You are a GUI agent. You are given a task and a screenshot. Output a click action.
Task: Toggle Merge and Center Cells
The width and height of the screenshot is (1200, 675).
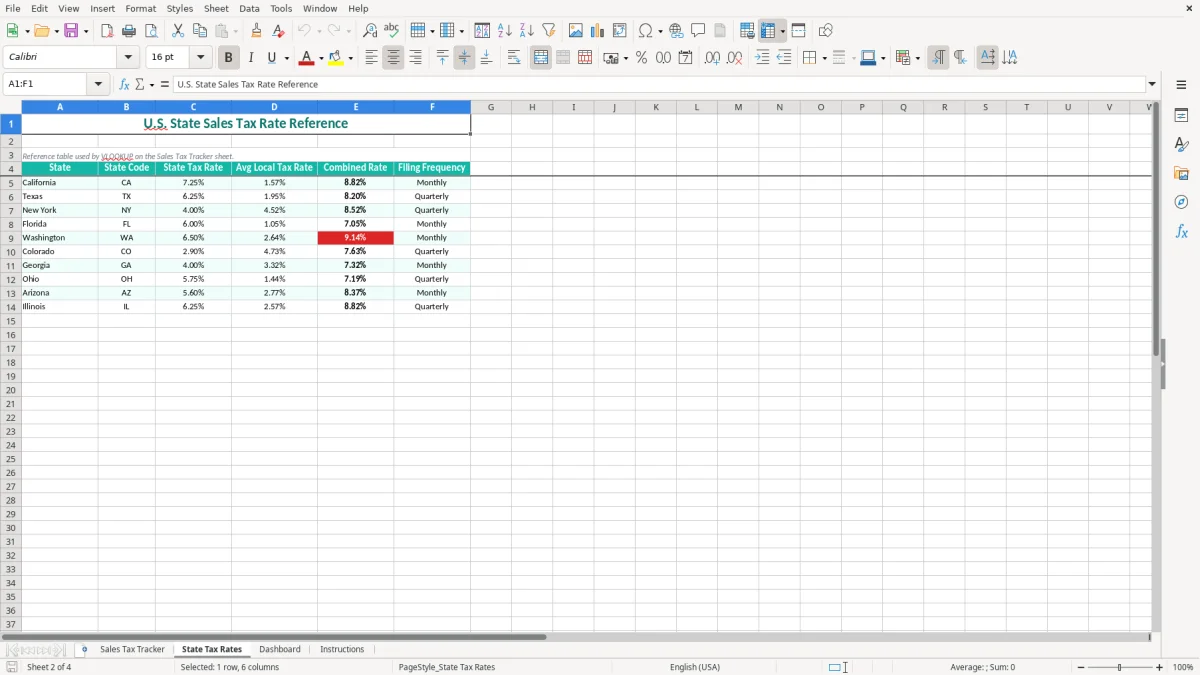[x=541, y=58]
